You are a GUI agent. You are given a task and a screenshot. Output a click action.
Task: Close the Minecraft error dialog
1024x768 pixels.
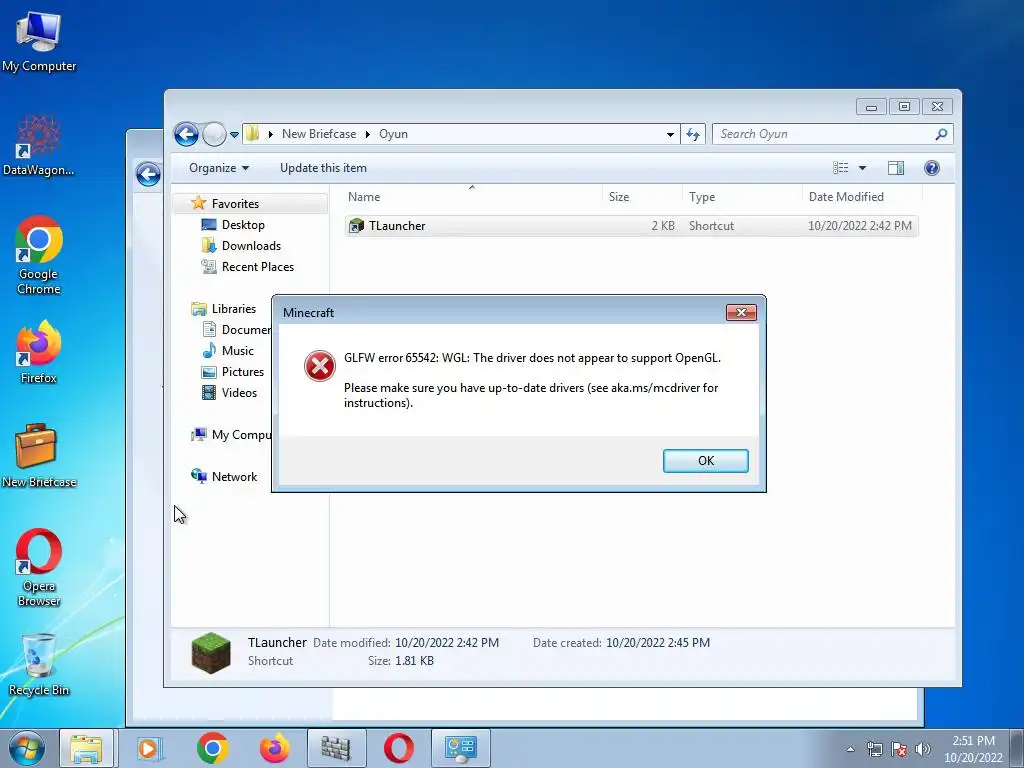[741, 312]
